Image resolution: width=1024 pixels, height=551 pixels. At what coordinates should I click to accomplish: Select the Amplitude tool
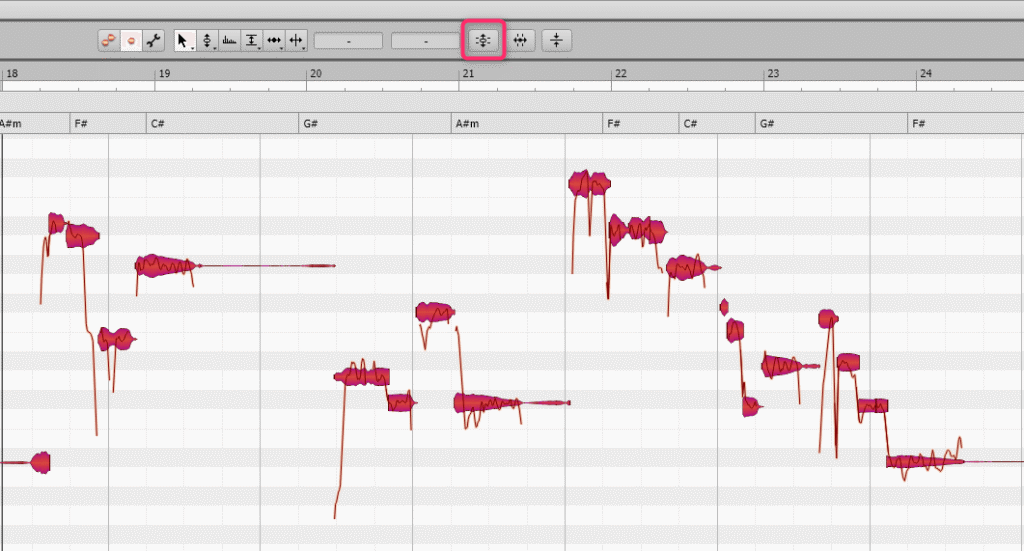251,40
